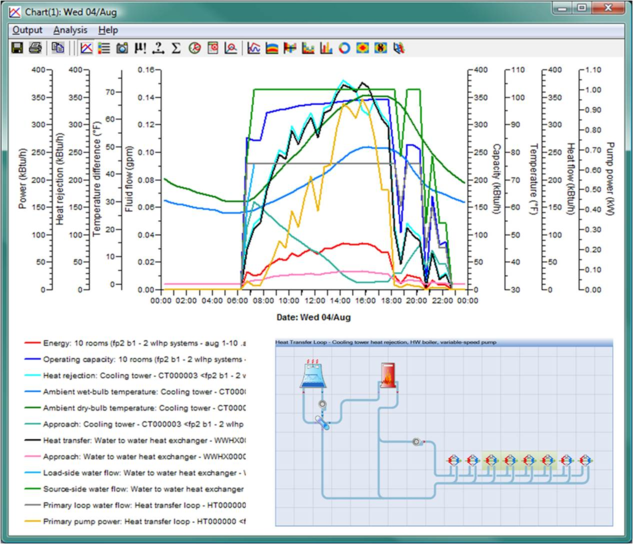Select the Energy series legend entry
Image resolution: width=633 pixels, height=544 pixels.
pyautogui.click(x=140, y=343)
